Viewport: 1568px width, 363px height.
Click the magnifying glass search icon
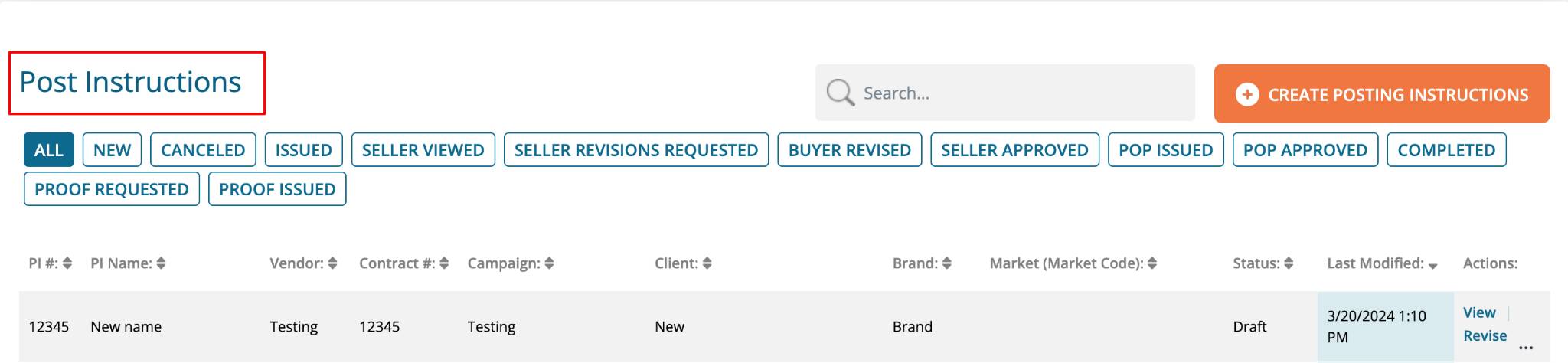tap(840, 93)
